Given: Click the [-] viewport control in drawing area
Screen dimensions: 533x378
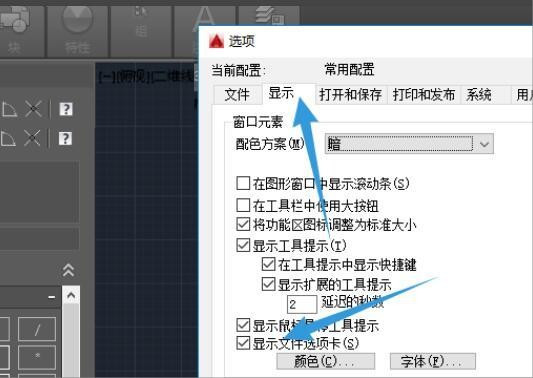Looking at the screenshot, I should tap(107, 77).
